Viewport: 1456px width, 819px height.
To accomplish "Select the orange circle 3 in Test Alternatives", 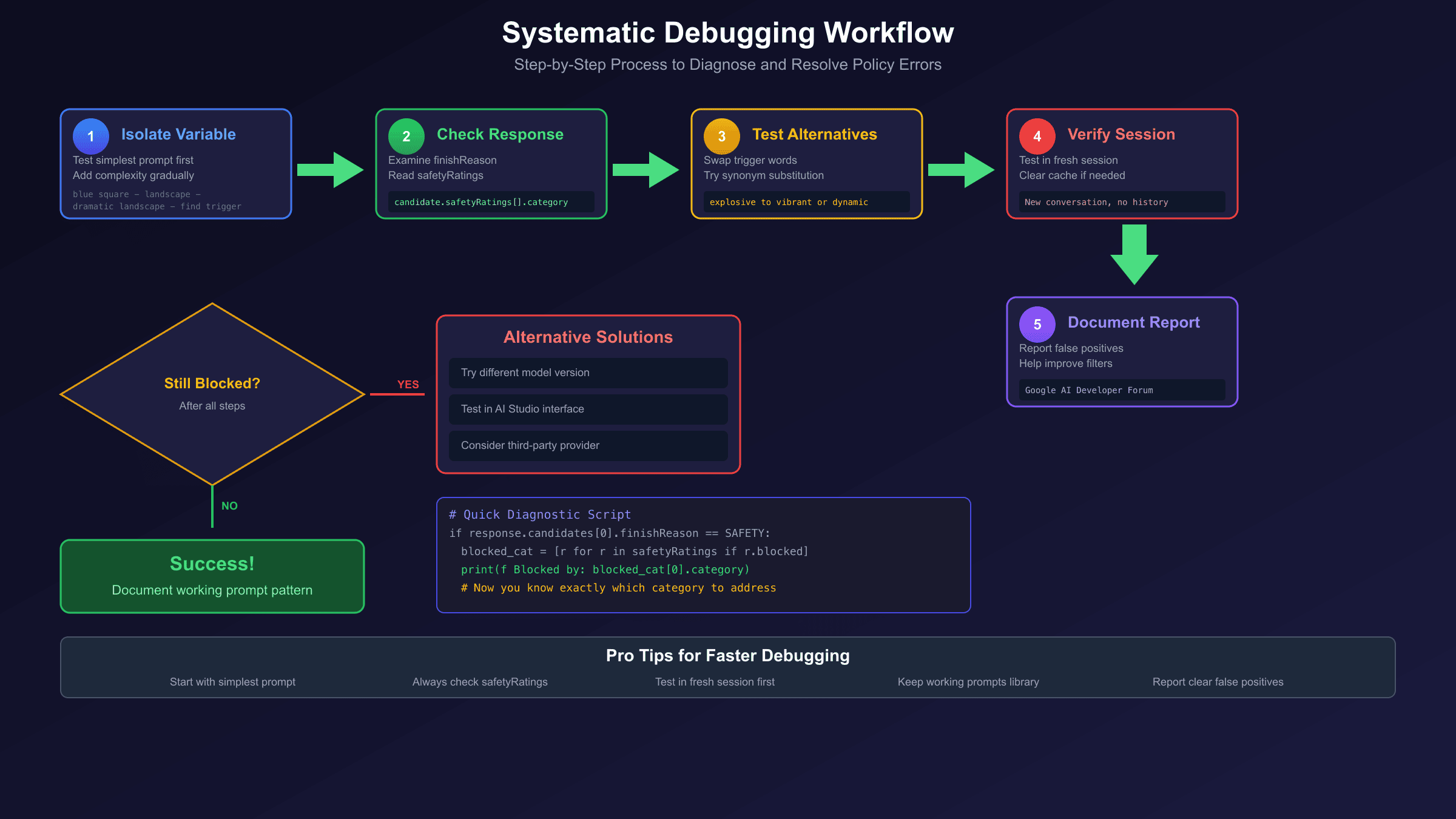I will [721, 136].
